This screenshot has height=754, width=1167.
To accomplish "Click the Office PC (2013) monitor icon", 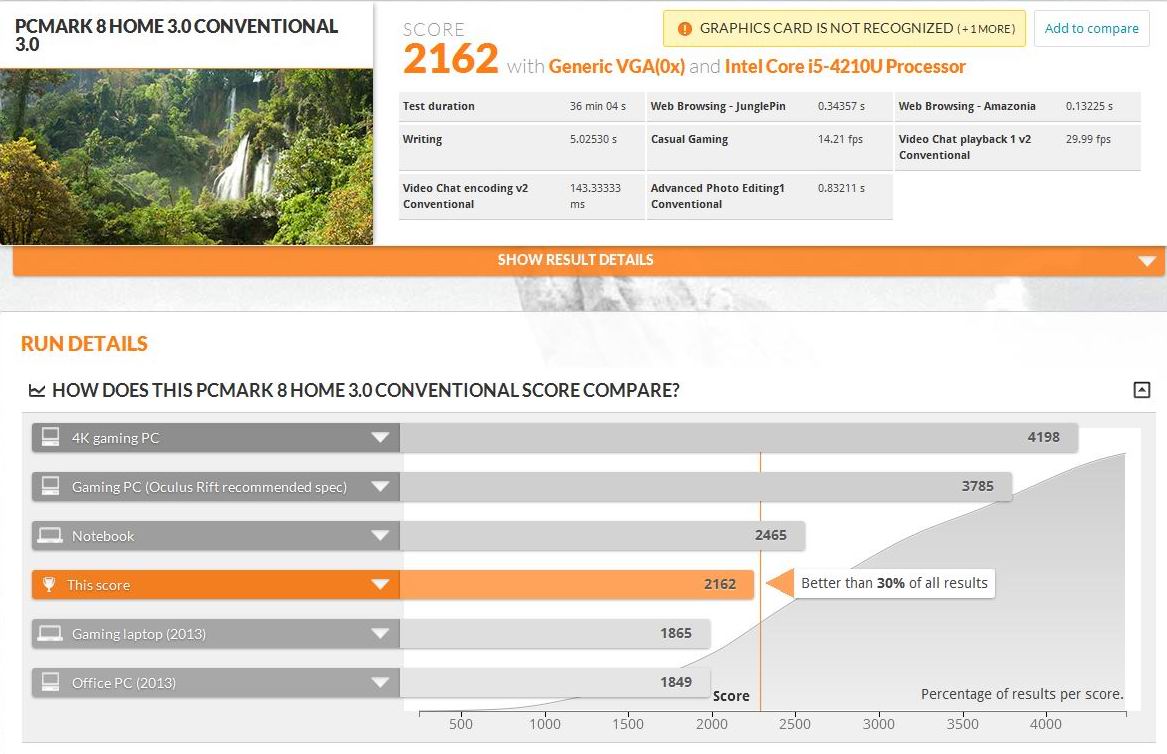I will coord(51,683).
